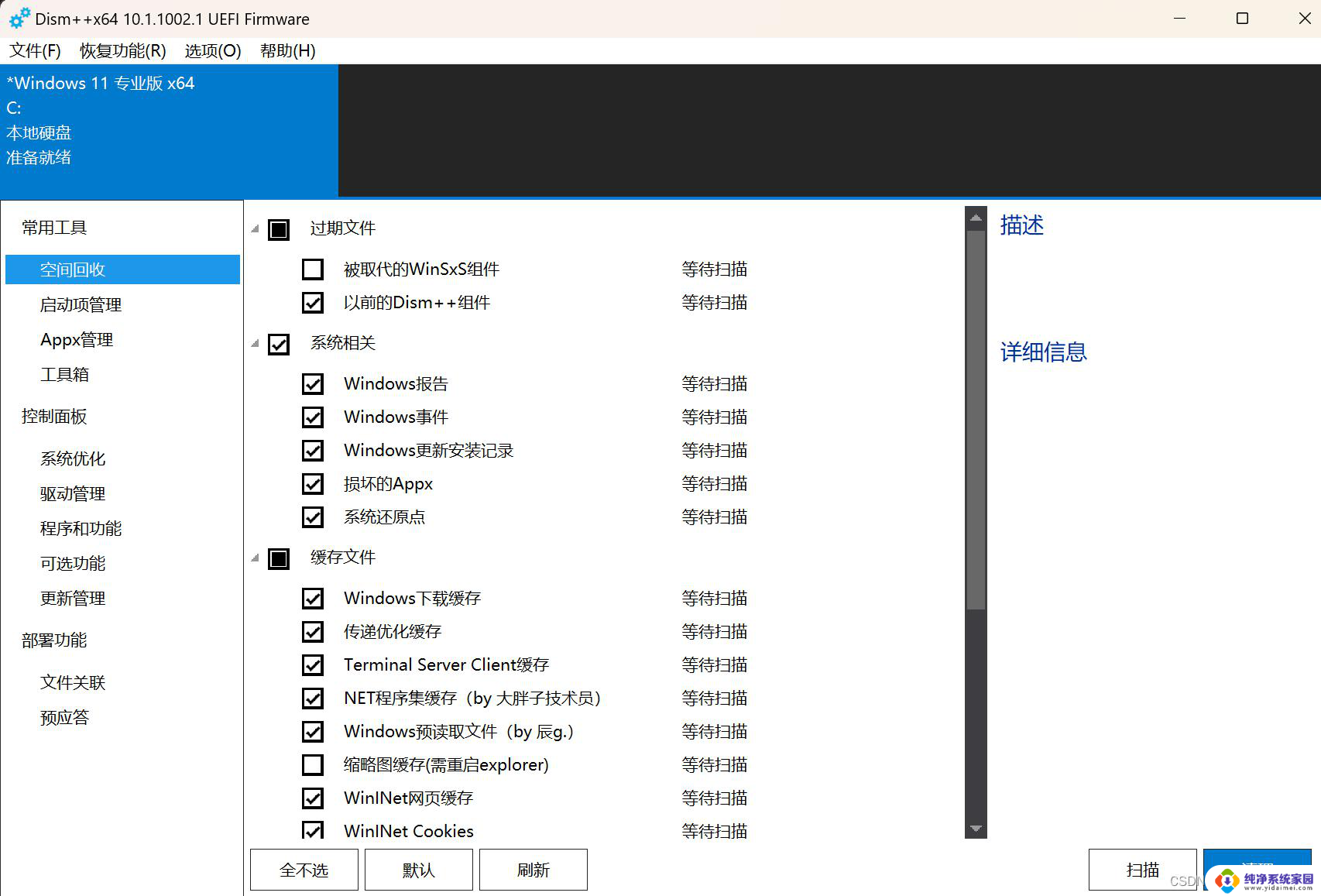Open 预应答 in the sidebar
This screenshot has width=1321, height=896.
pyautogui.click(x=64, y=717)
